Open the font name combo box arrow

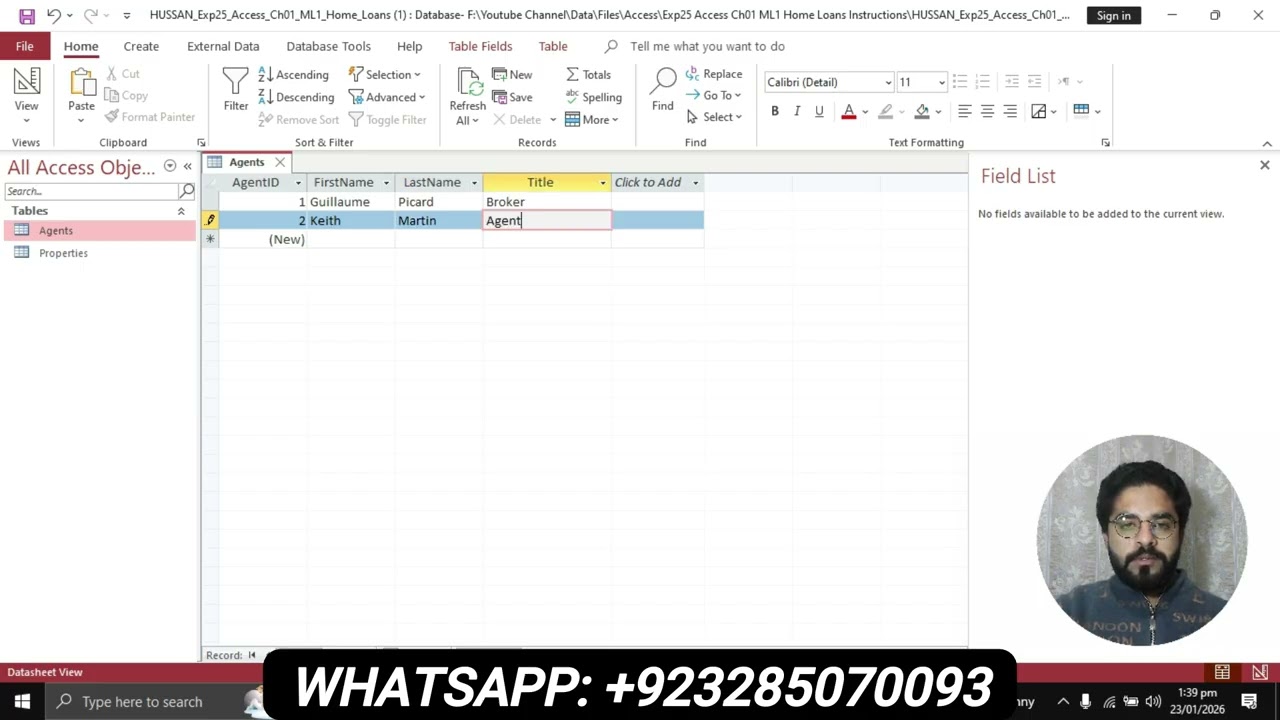[x=887, y=82]
